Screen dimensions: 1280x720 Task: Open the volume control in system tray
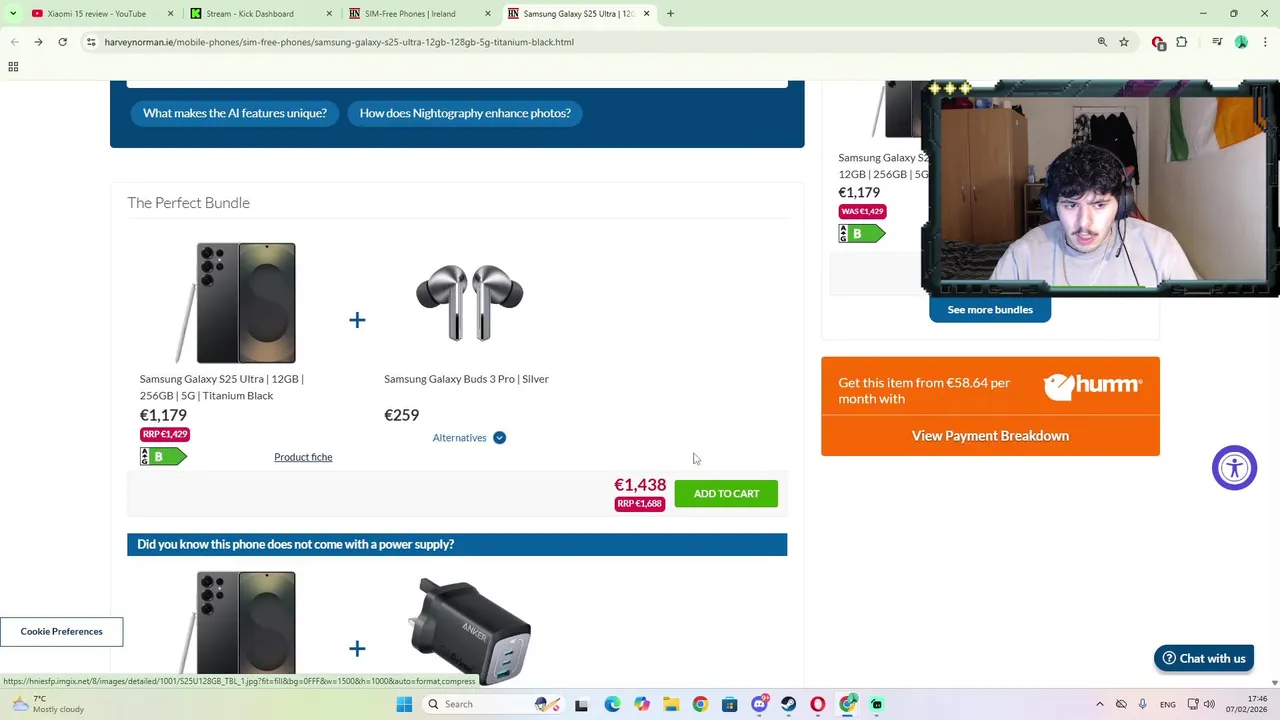(1209, 704)
